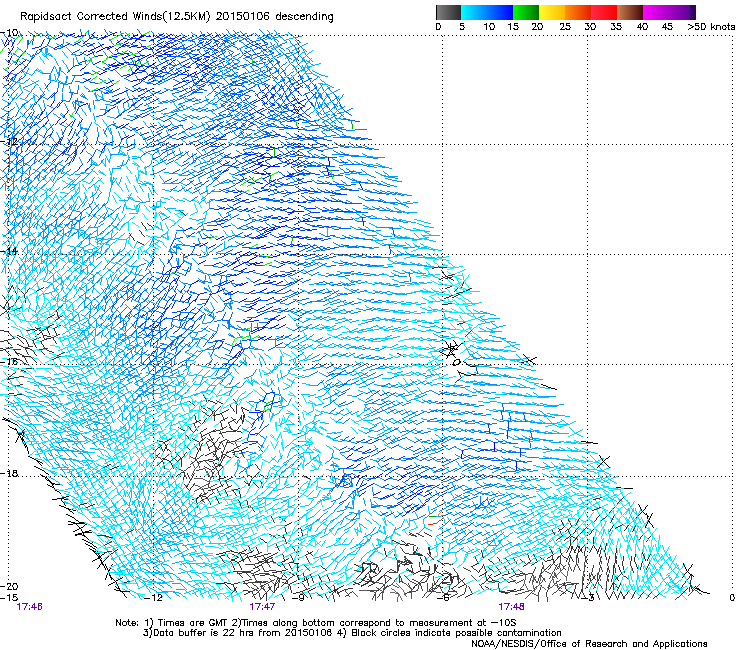Screen dimensions: 740x650
Task: Select the brown 35-40 knots legend swatch
Action: click(630, 12)
